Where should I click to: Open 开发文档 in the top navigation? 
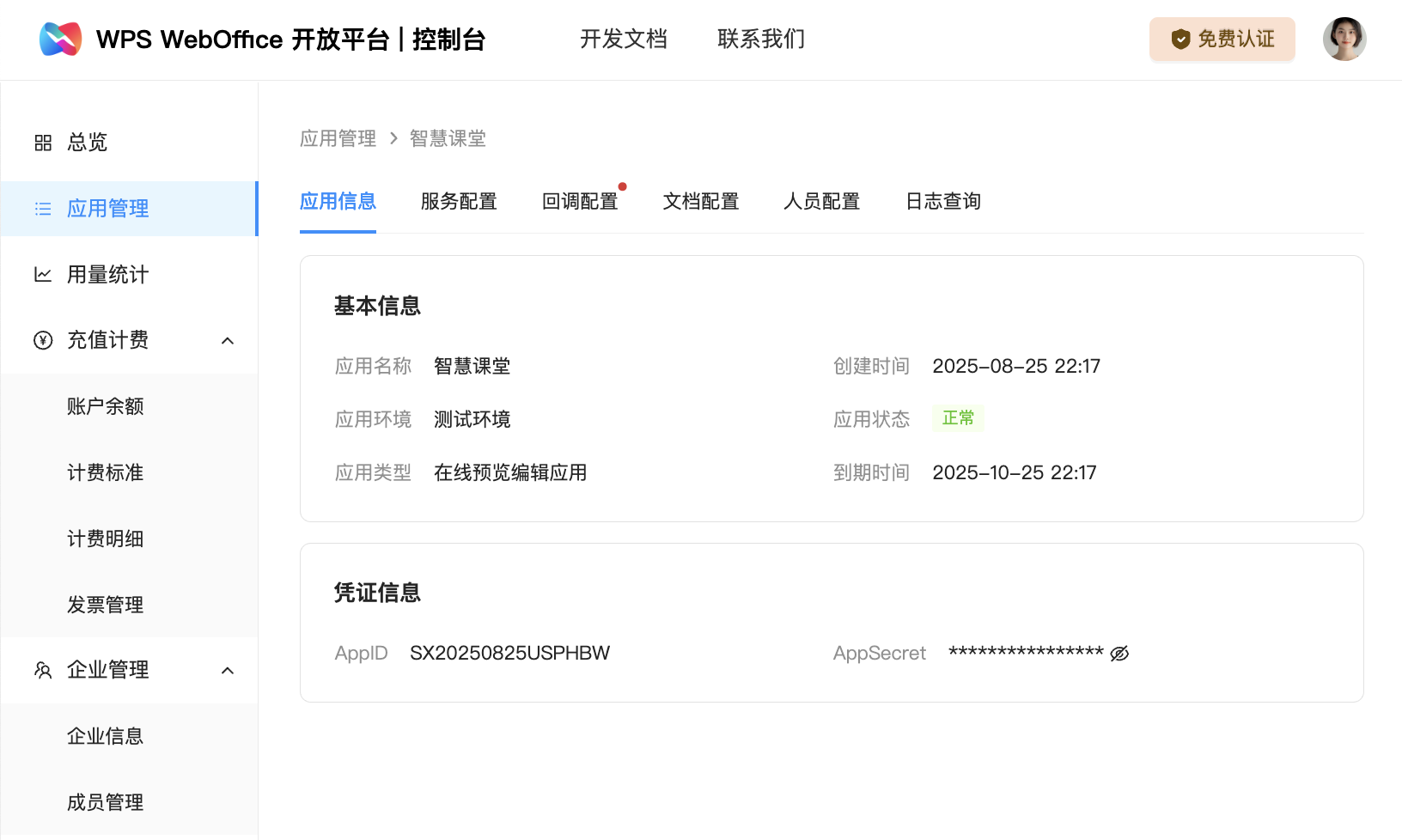pyautogui.click(x=623, y=40)
